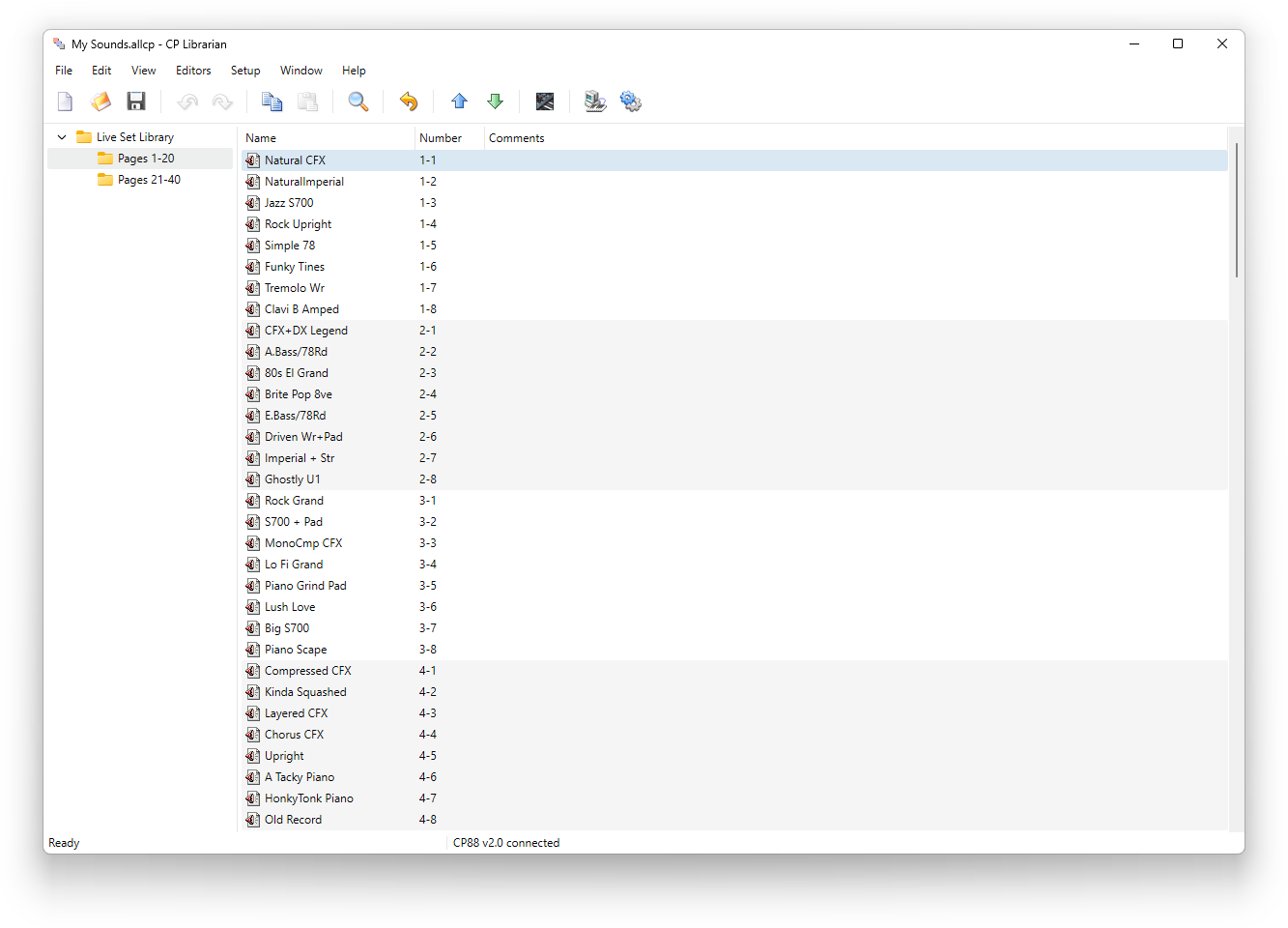Viewport: 1288px width, 928px height.
Task: Click the computer and keyboard connection icon
Action: (x=595, y=101)
